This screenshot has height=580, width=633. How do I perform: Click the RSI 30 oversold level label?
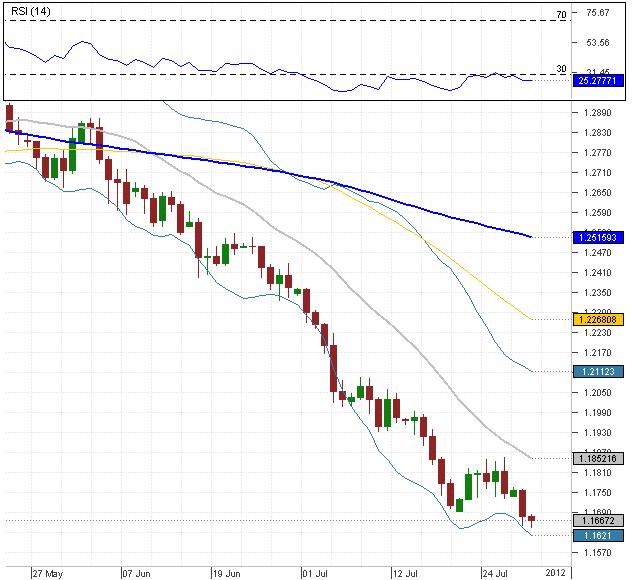[x=561, y=69]
